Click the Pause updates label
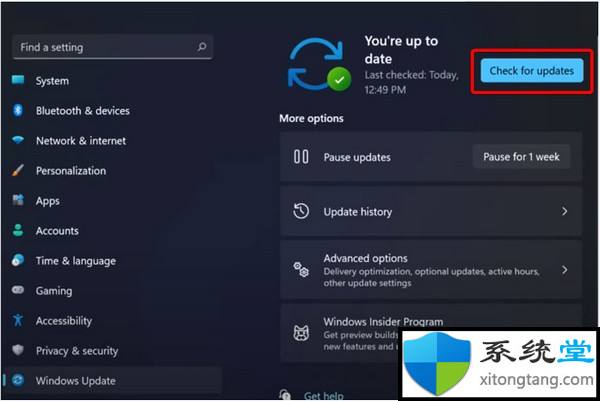This screenshot has height=401, width=600. pyautogui.click(x=357, y=157)
